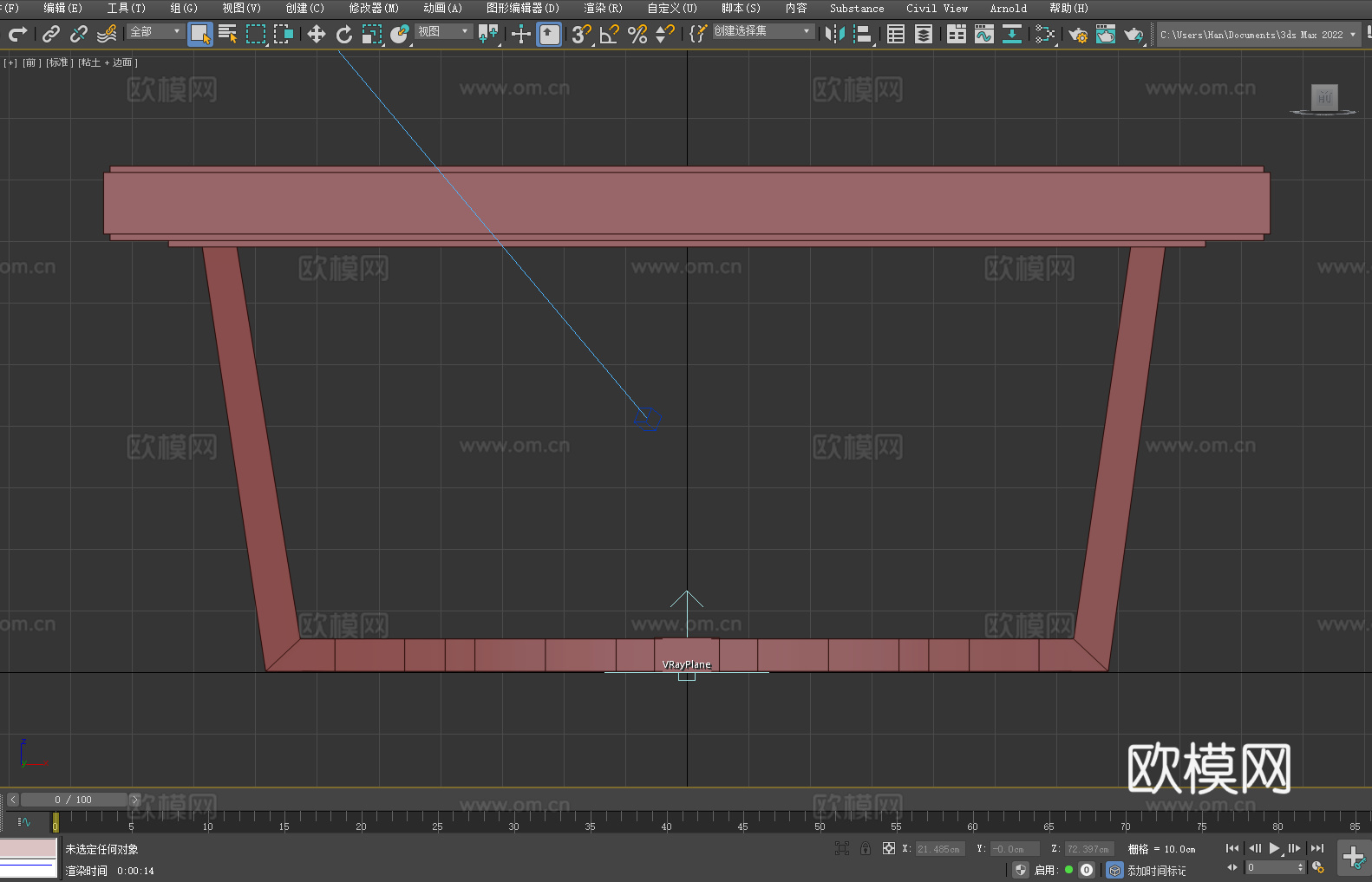This screenshot has width=1372, height=882.
Task: Click the [前] viewport view label
Action: coord(31,62)
